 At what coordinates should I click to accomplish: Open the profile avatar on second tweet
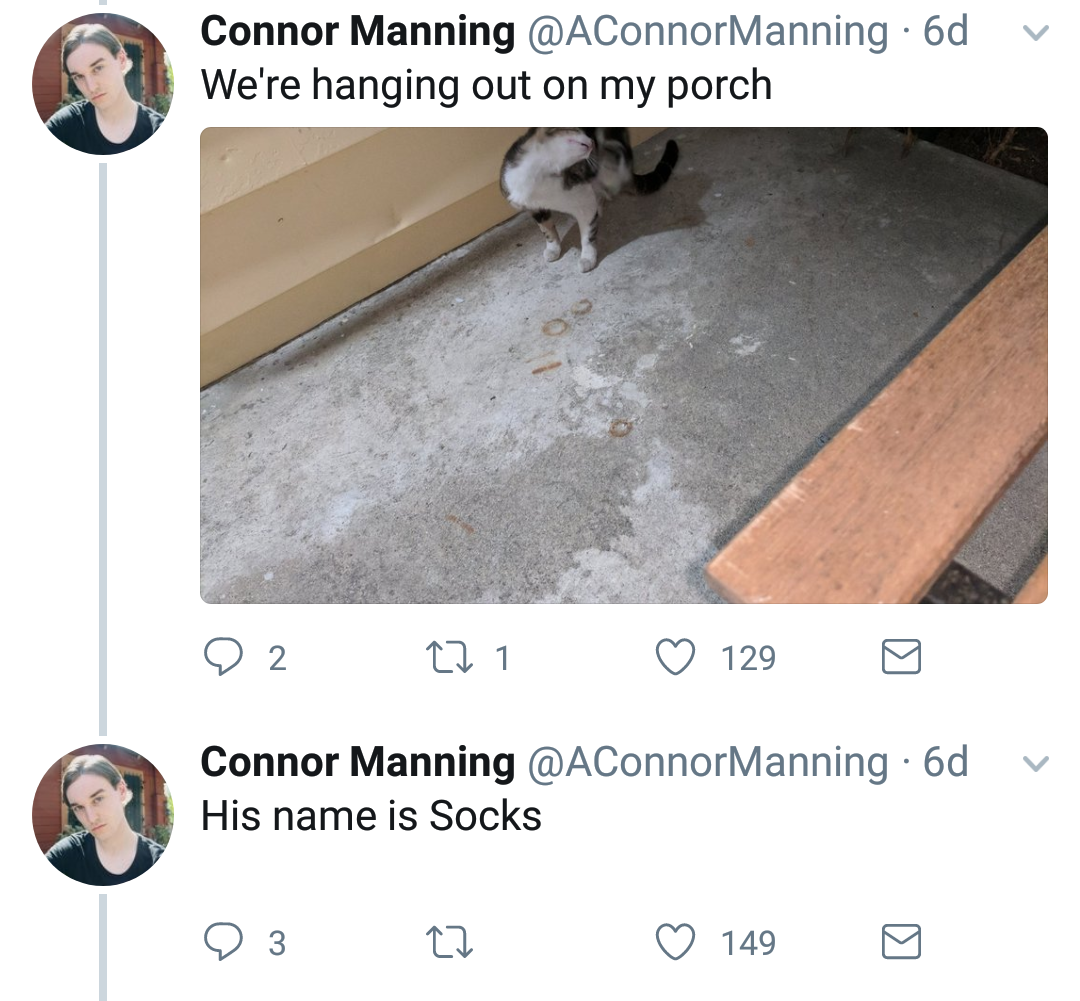pos(103,815)
